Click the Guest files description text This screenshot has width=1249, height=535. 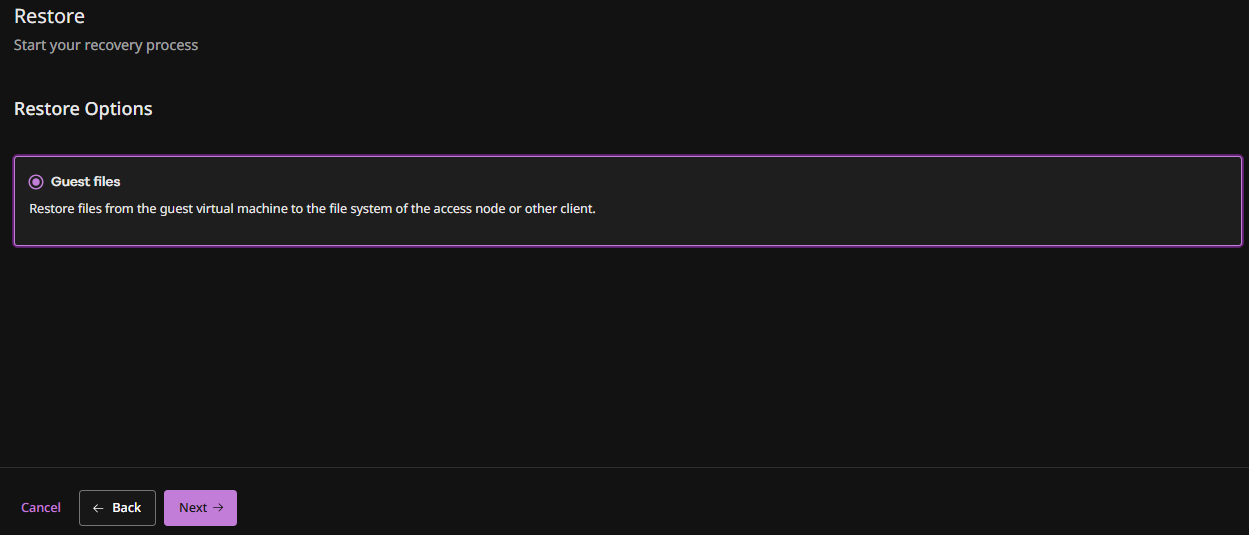click(312, 209)
